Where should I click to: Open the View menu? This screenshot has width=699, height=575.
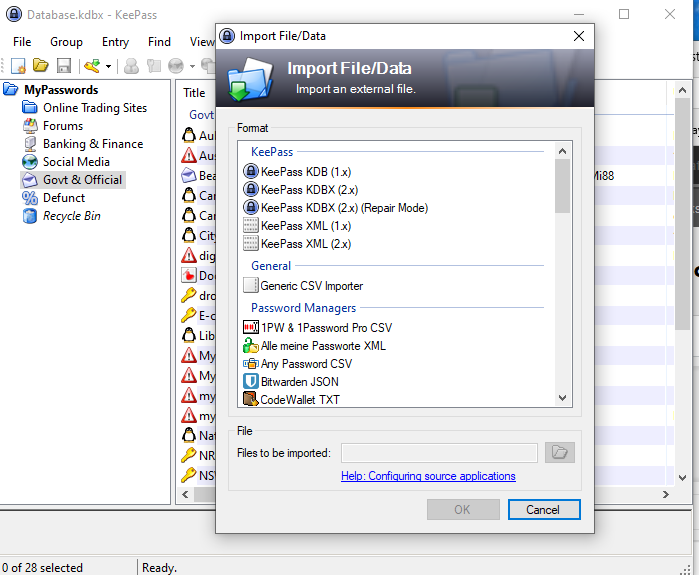tap(202, 42)
